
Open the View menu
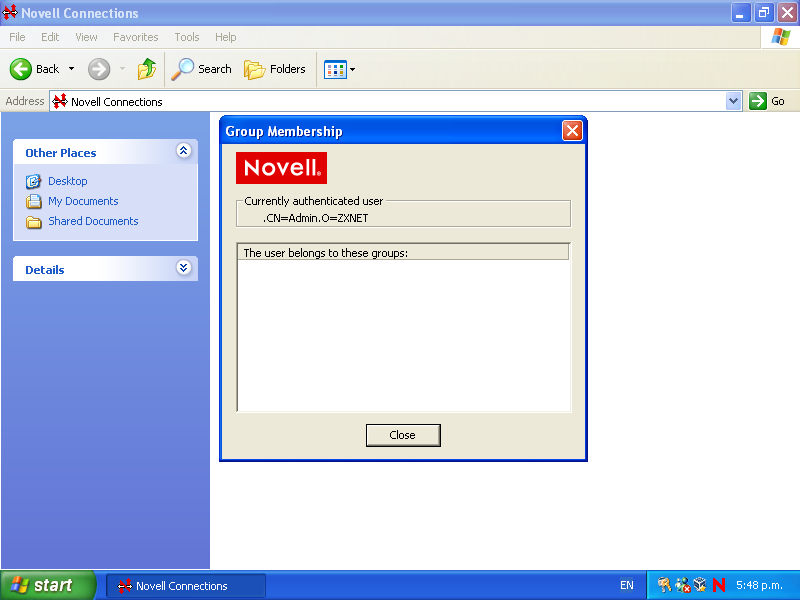pyautogui.click(x=86, y=37)
